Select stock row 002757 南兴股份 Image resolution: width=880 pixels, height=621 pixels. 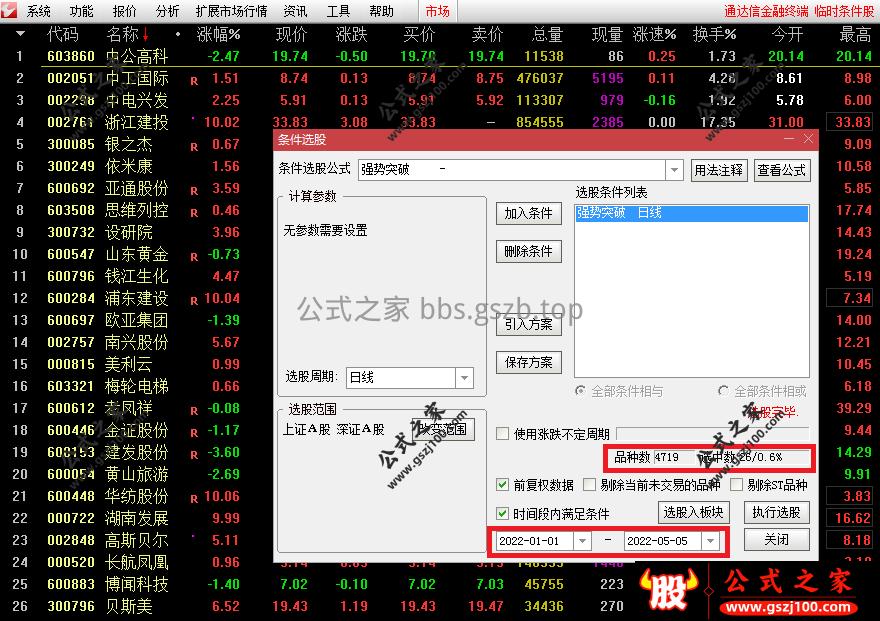click(137, 342)
